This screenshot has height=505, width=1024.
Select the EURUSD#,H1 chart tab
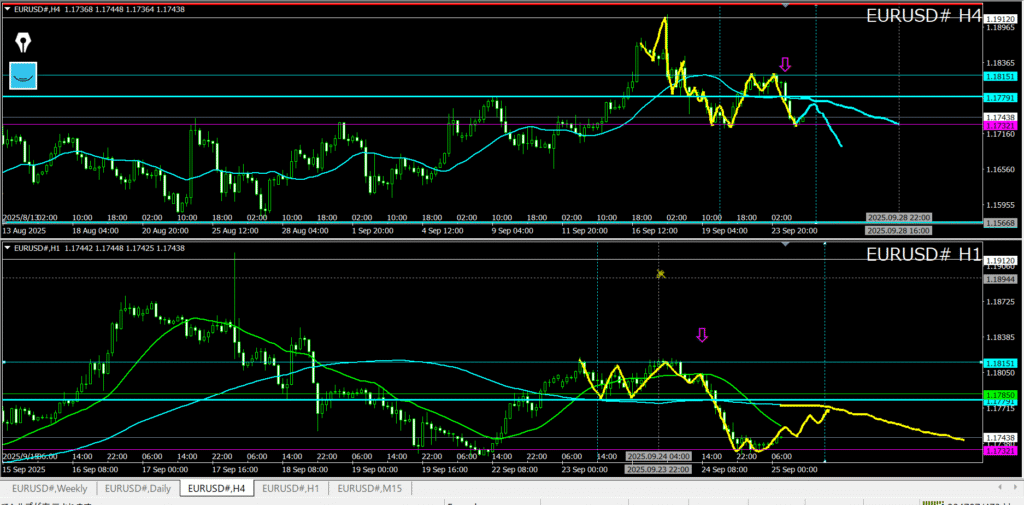point(291,488)
